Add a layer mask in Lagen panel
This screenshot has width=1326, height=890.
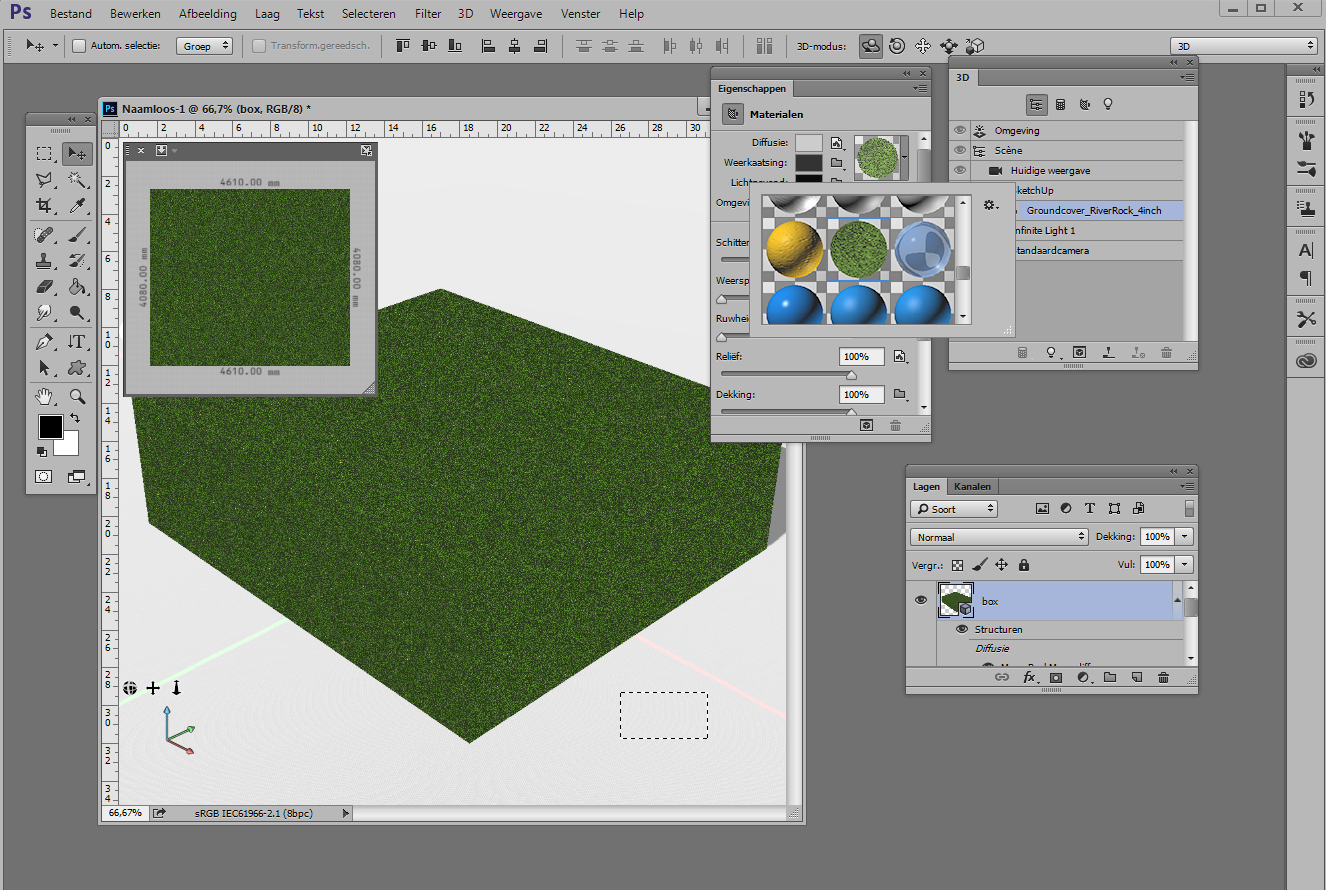pos(1055,678)
